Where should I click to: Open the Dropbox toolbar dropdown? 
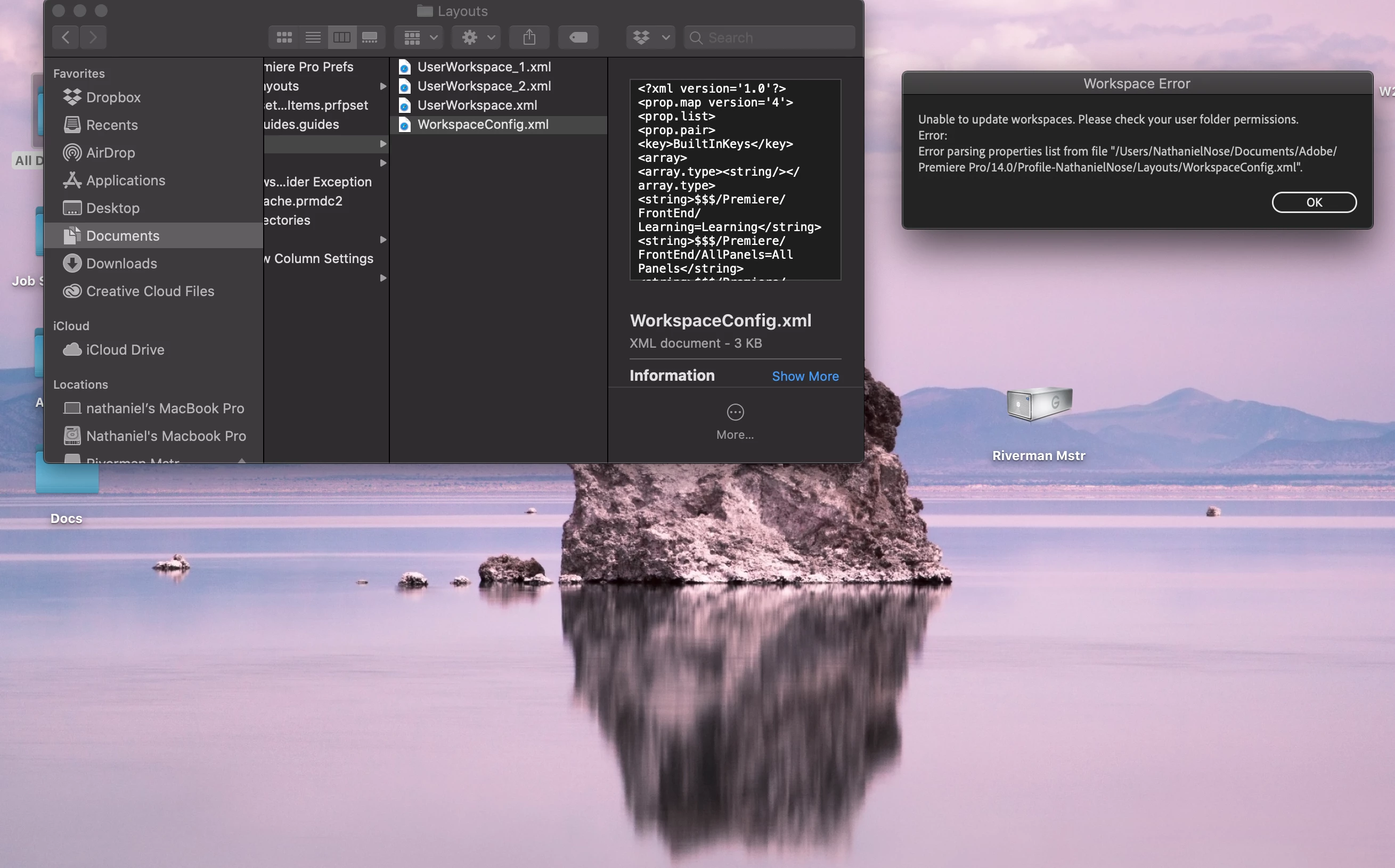point(650,38)
